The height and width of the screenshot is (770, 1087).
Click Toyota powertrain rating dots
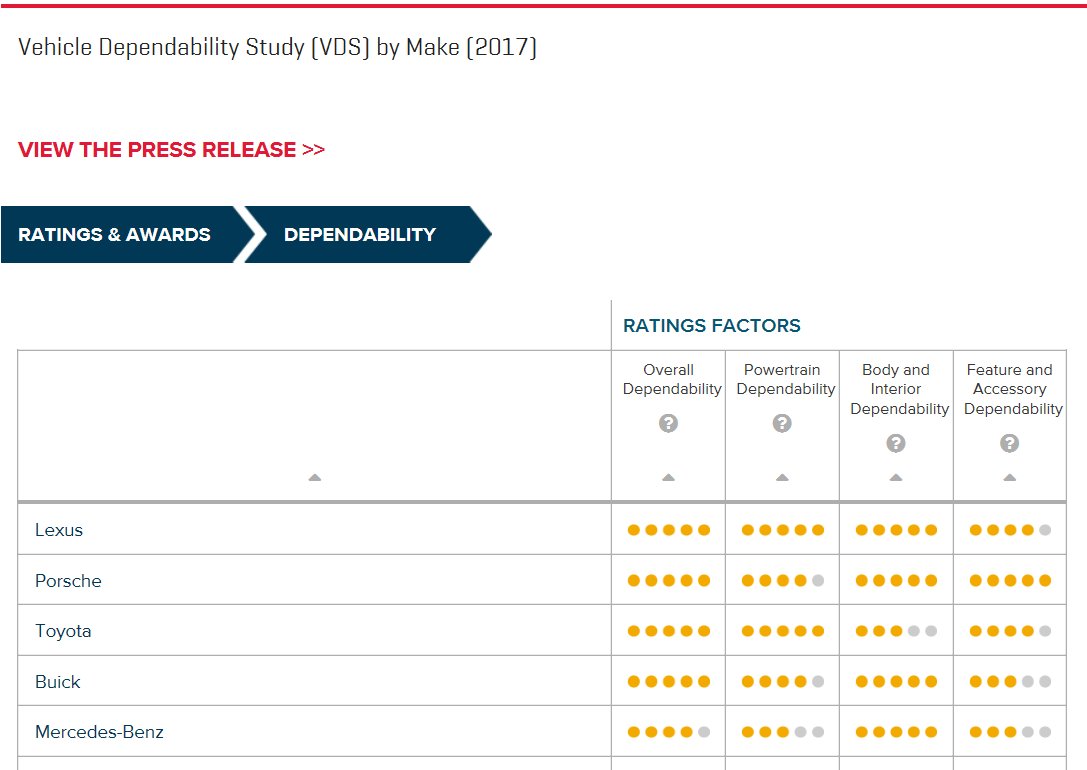[783, 631]
